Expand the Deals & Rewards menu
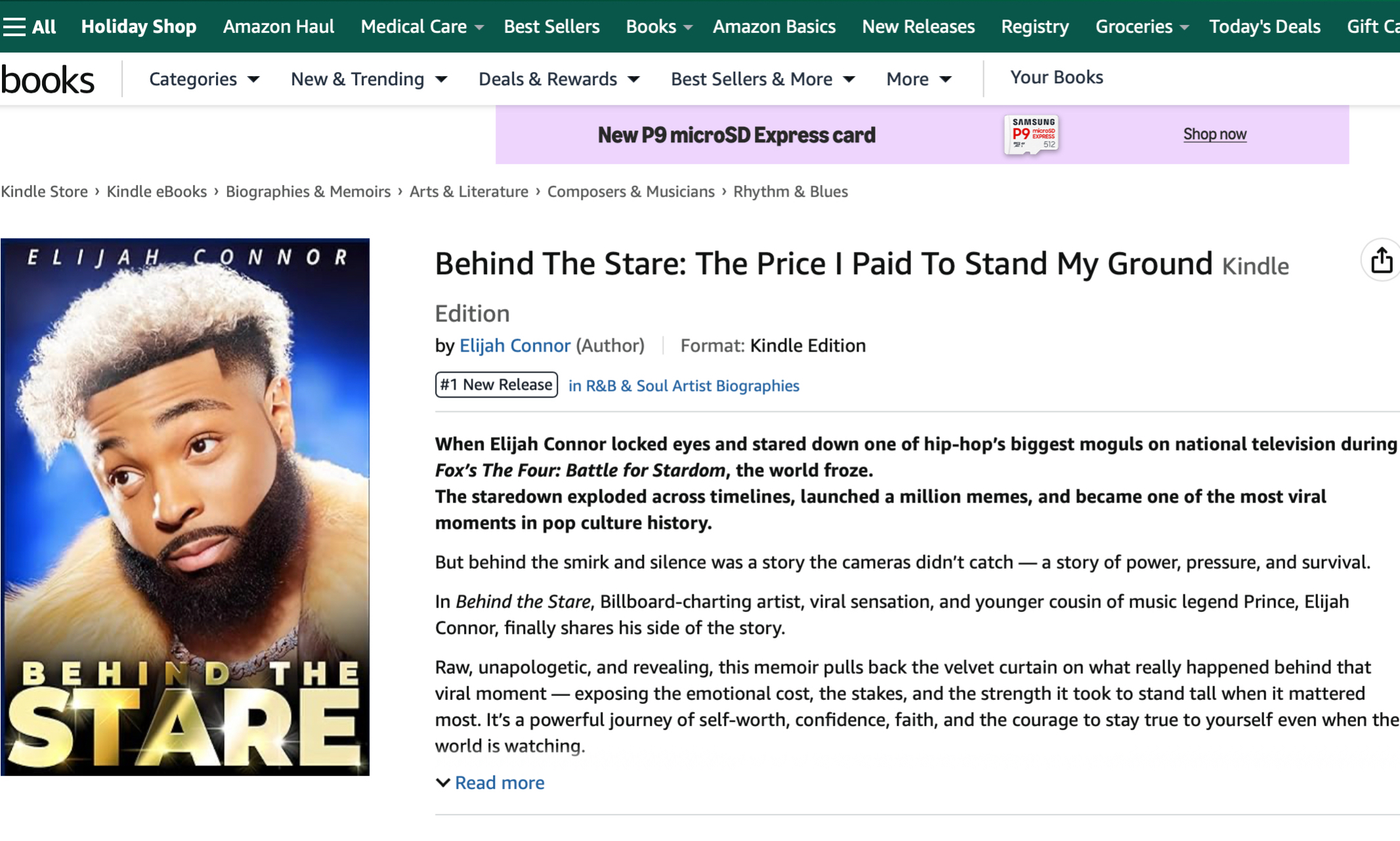Viewport: 1400px width, 841px height. click(x=559, y=79)
